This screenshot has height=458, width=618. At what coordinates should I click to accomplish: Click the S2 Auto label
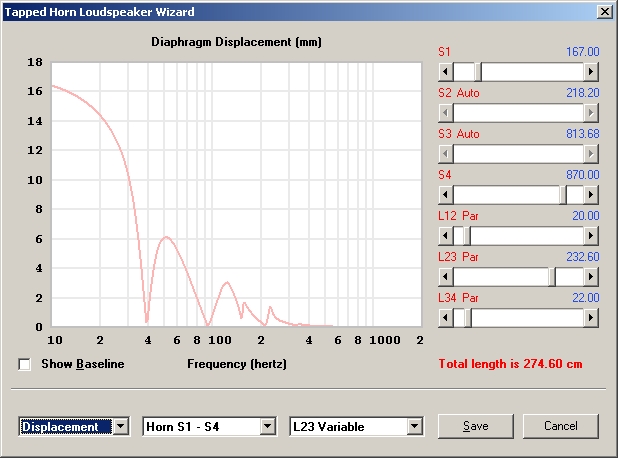tap(459, 93)
